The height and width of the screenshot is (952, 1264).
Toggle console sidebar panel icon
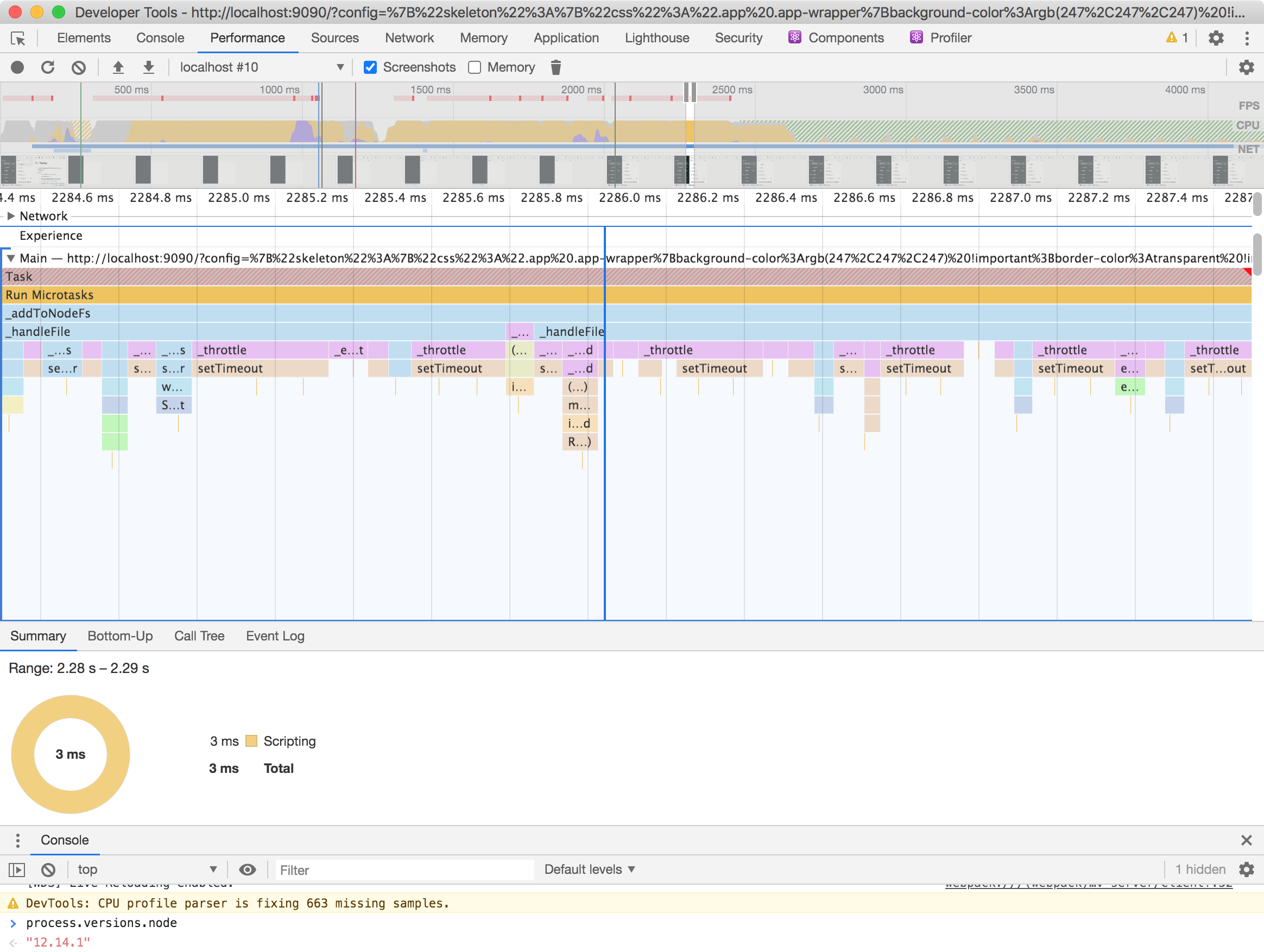click(x=17, y=870)
